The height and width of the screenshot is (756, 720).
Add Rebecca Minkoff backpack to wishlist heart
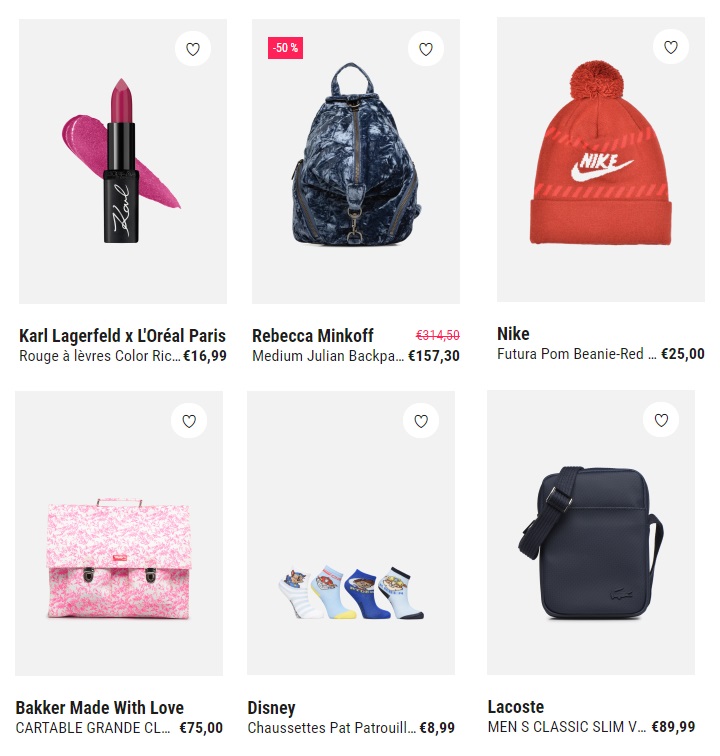425,49
